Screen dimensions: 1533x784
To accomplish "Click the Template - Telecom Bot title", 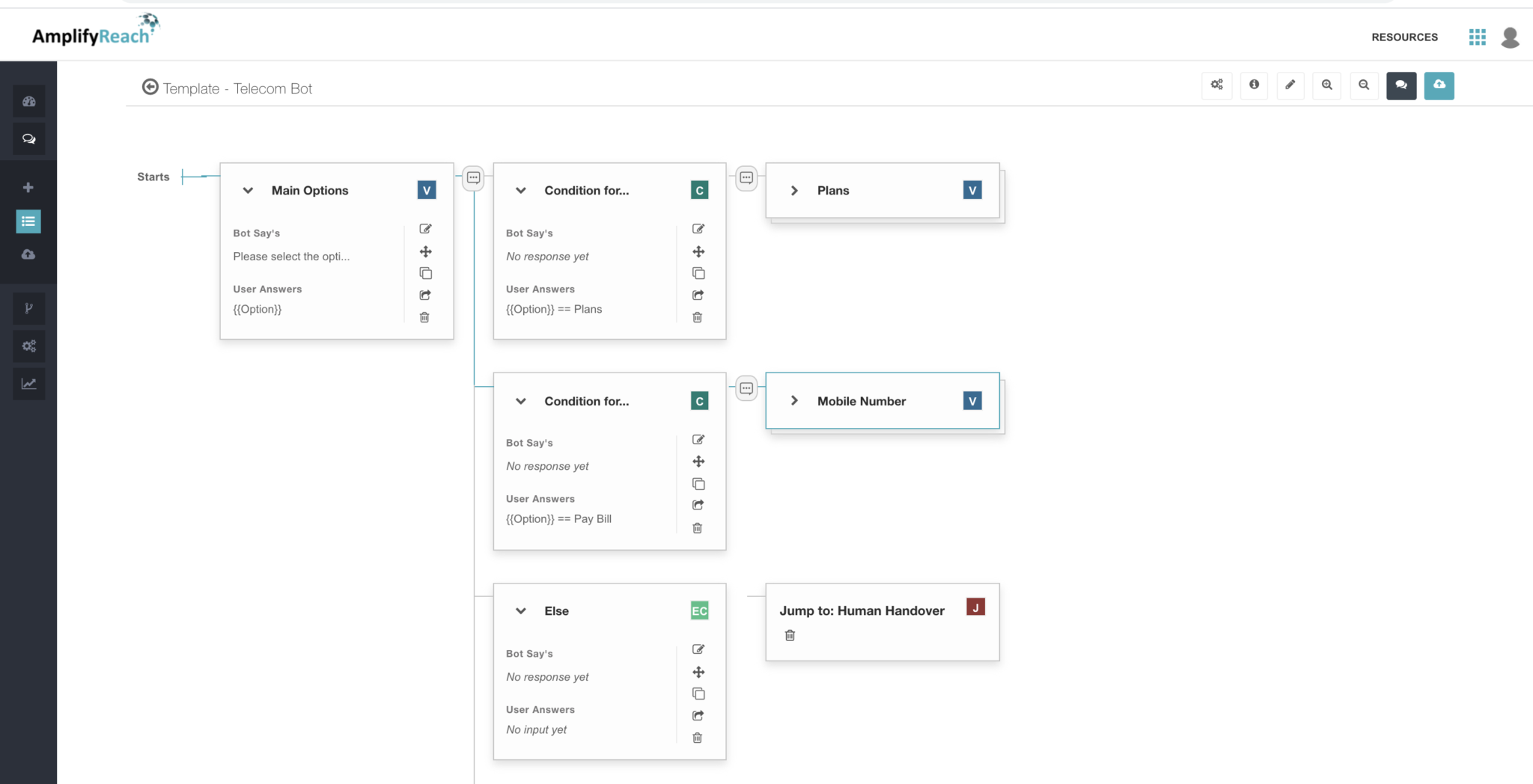I will pos(237,88).
